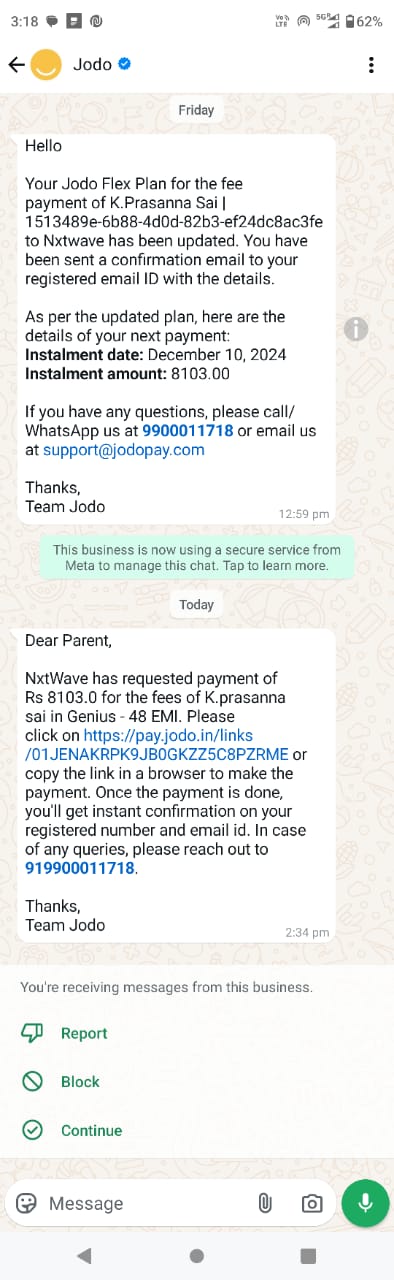
Task: Report this business with thumbs-down icon
Action: point(64,1033)
